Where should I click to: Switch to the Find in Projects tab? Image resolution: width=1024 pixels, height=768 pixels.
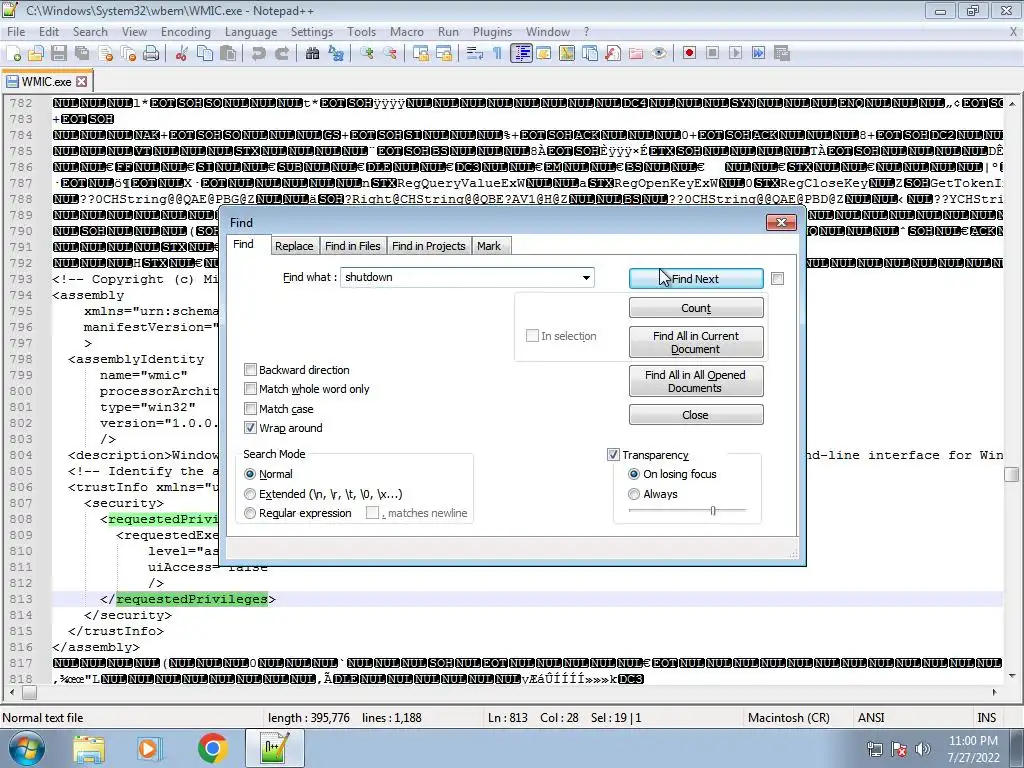[428, 246]
